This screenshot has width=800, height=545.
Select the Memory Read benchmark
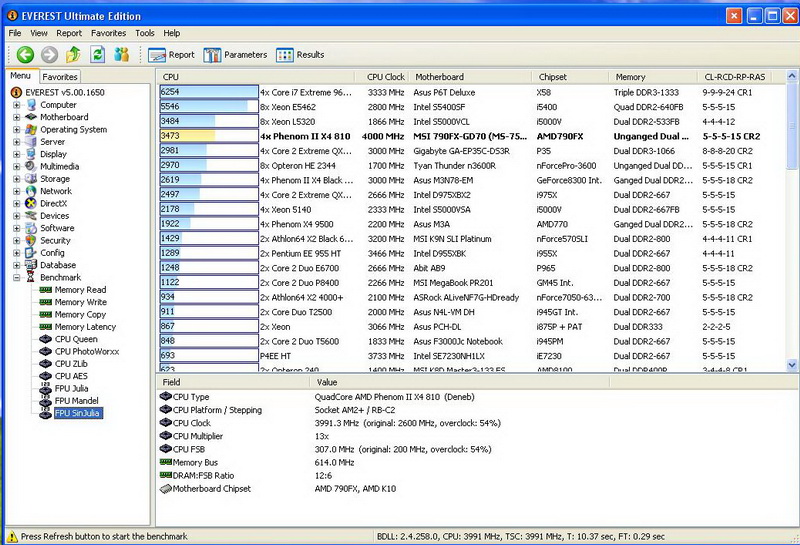[x=80, y=290]
